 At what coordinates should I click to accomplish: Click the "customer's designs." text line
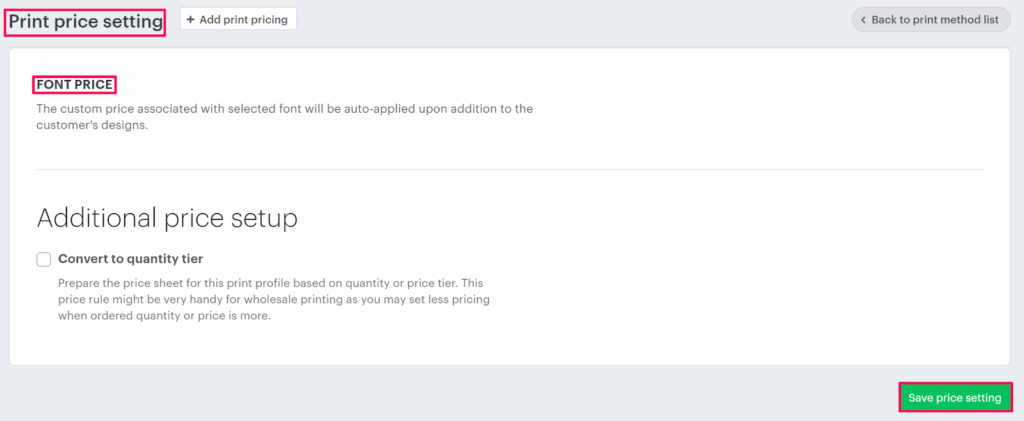pos(92,126)
